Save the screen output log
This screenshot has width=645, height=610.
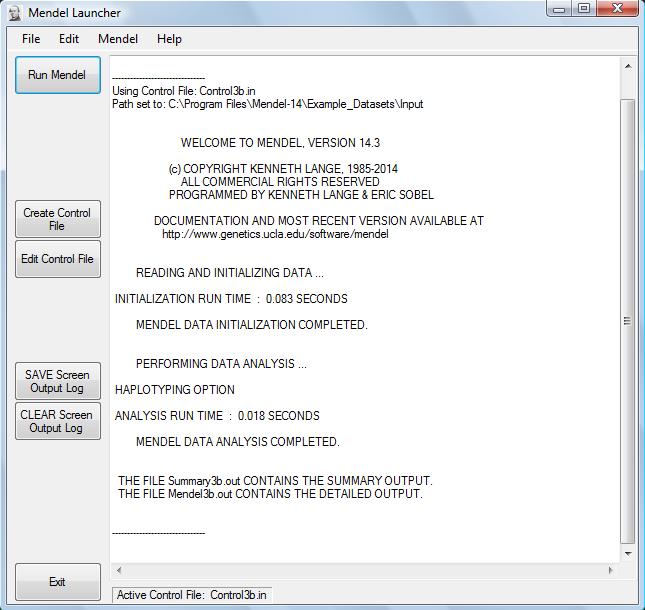tap(57, 381)
